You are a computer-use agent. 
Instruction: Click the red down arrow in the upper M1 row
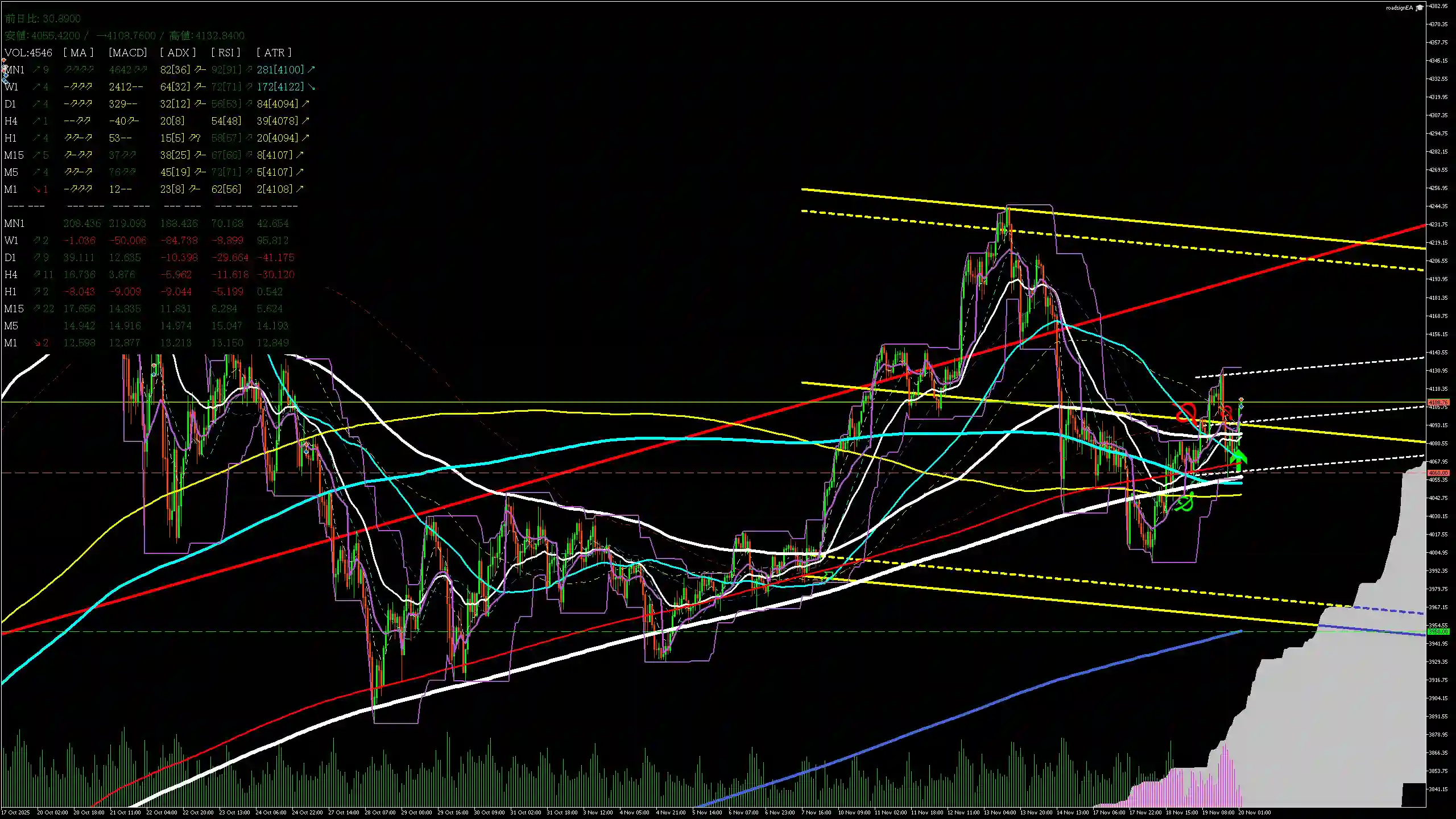pyautogui.click(x=37, y=189)
